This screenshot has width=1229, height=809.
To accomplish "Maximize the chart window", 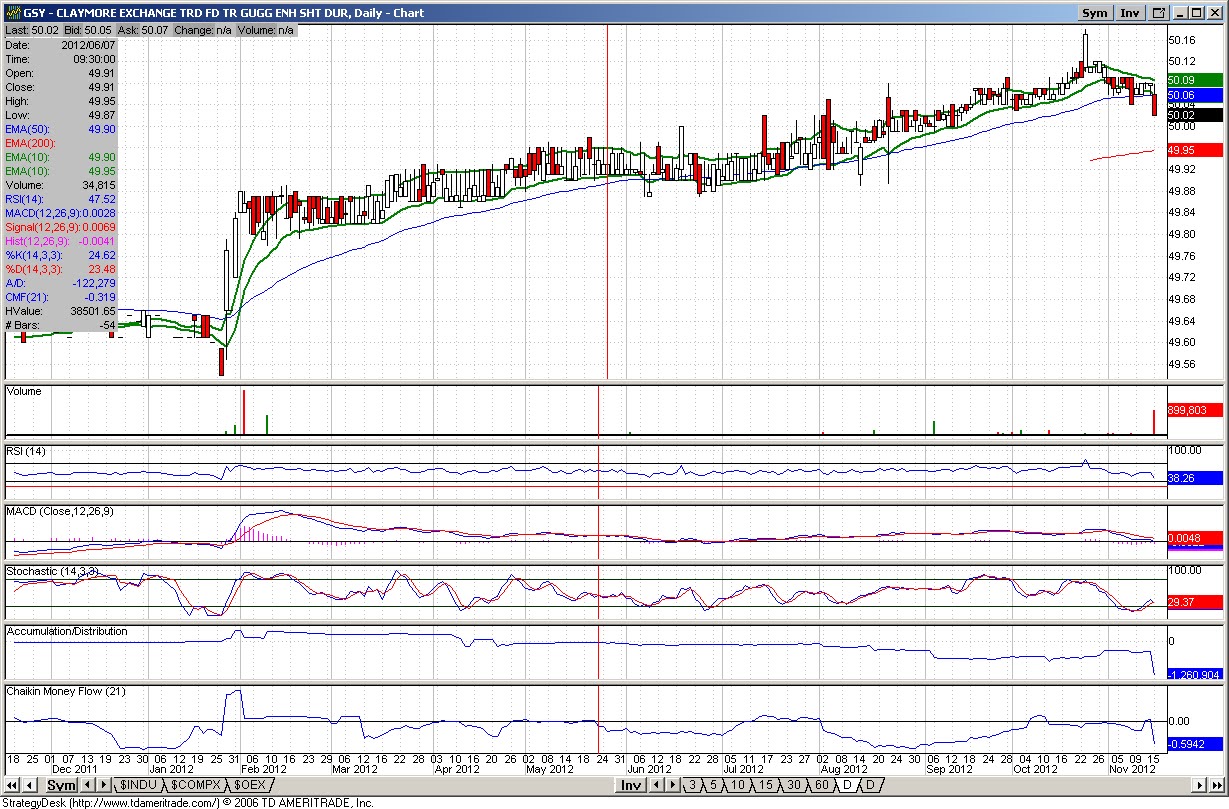I will coord(1198,13).
